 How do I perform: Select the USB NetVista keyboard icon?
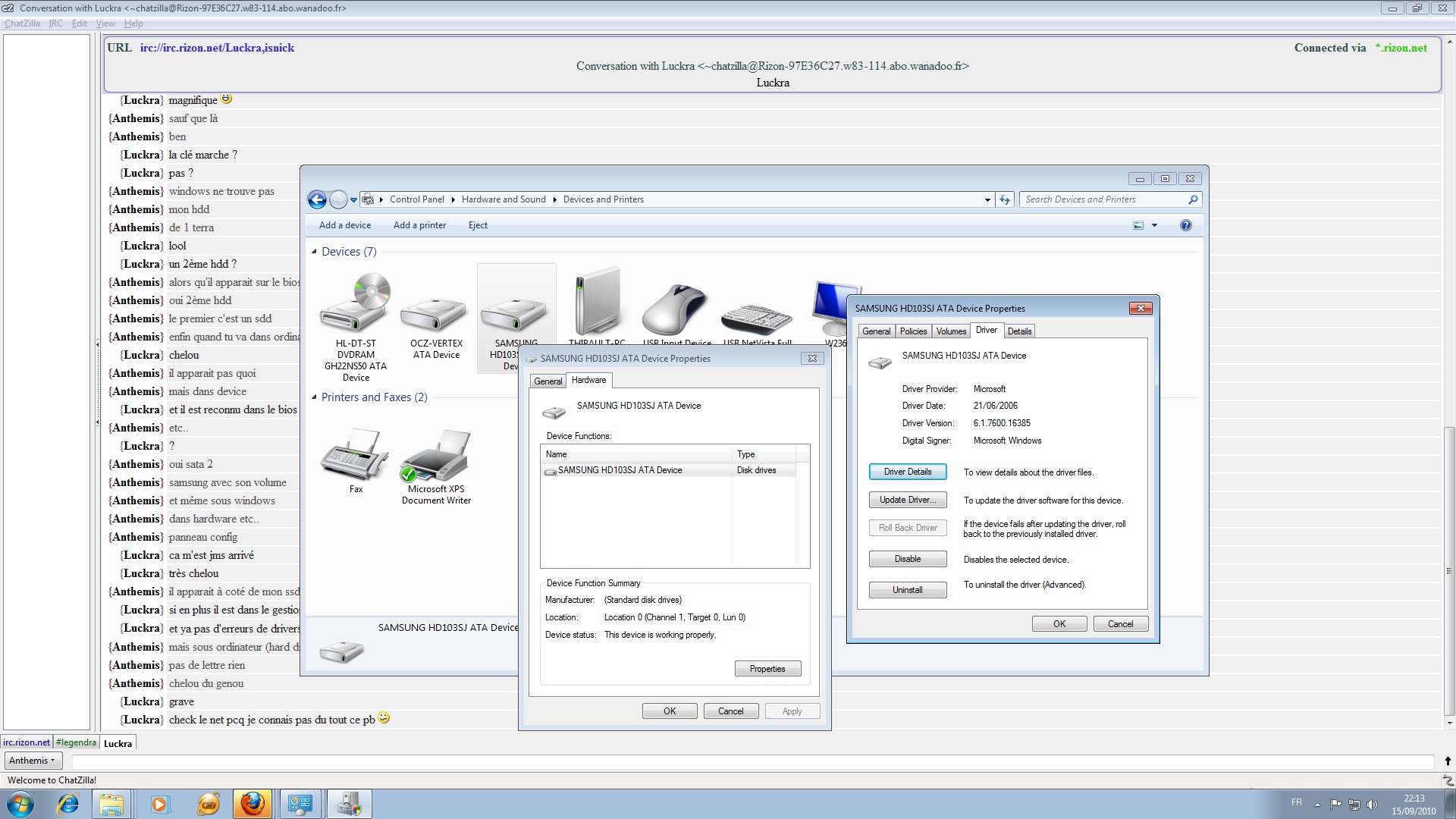pos(756,318)
